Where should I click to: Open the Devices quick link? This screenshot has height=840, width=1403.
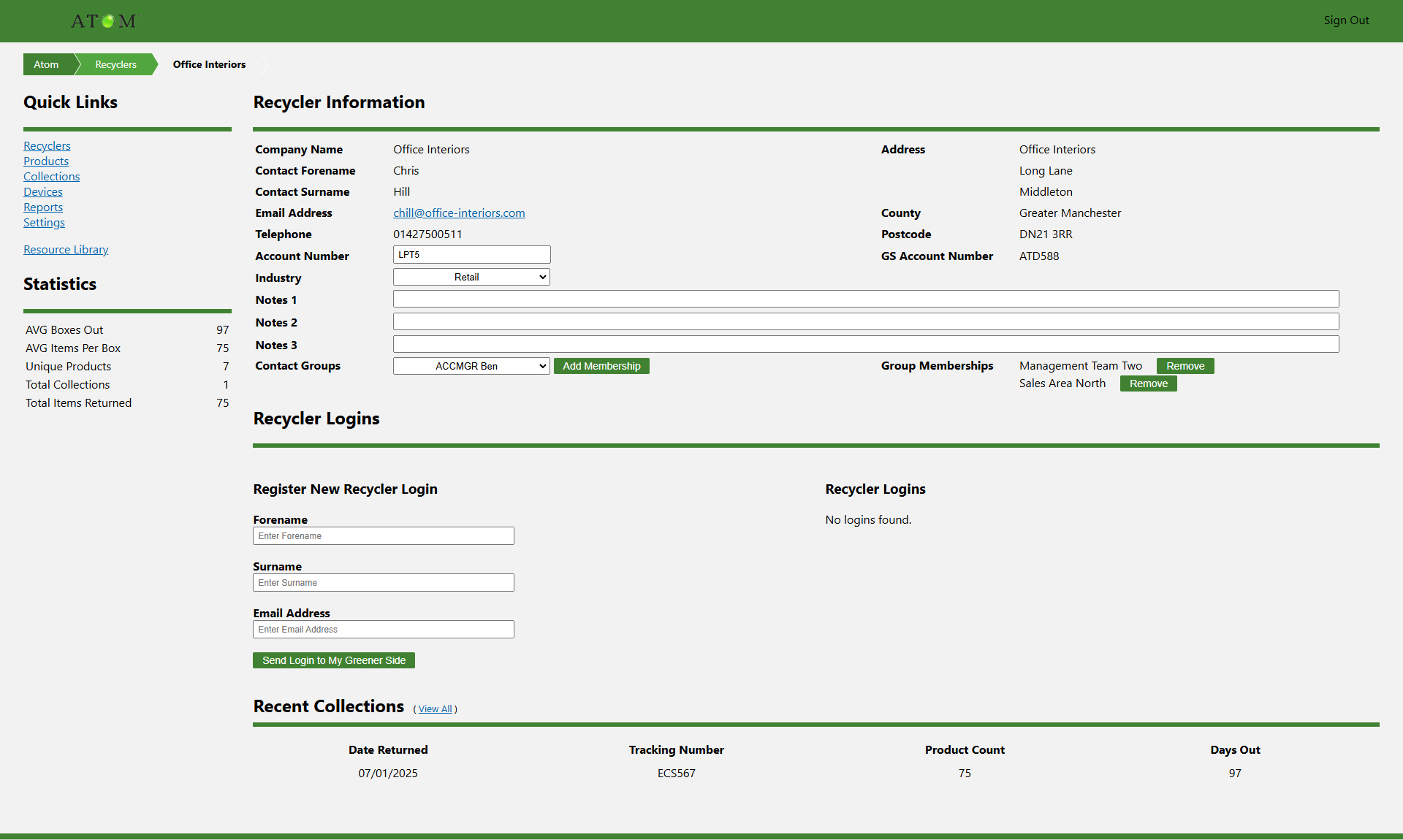tap(43, 192)
